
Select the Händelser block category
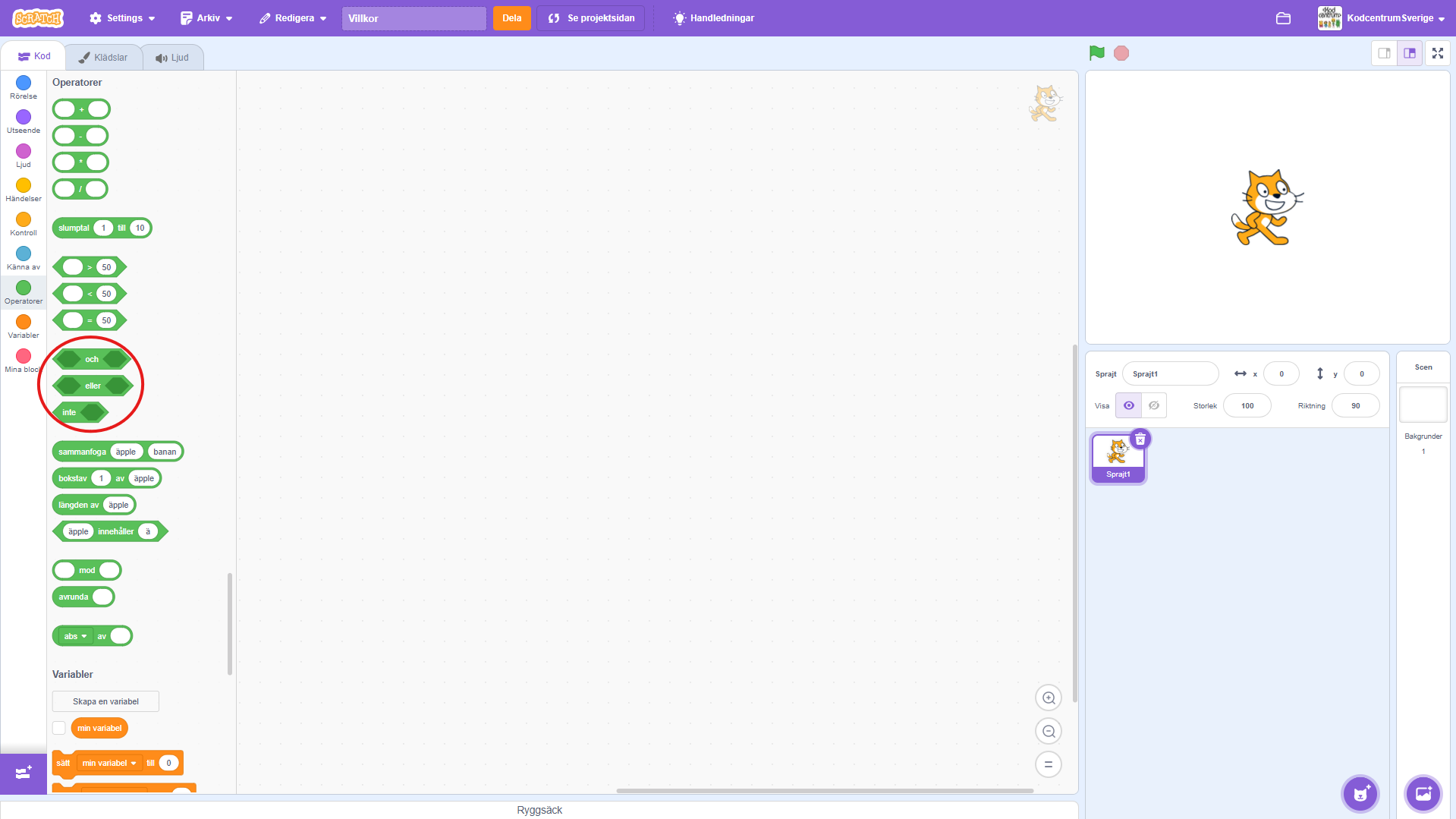(x=24, y=191)
